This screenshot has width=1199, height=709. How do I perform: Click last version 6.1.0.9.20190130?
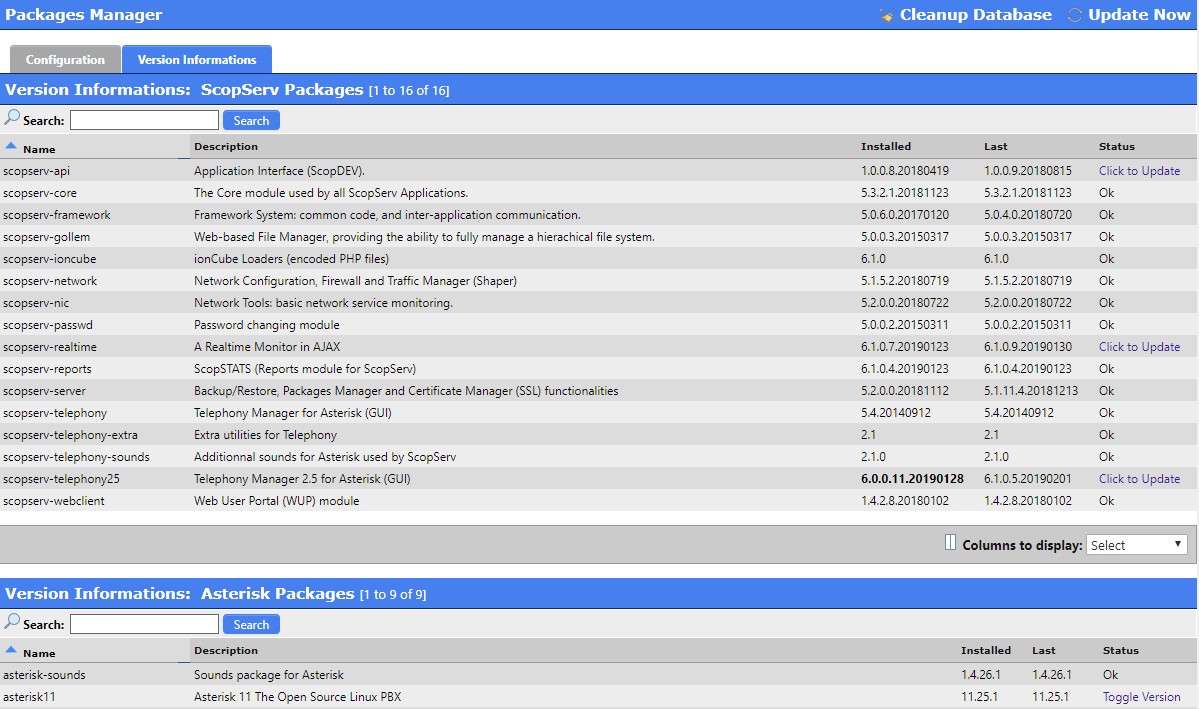pos(1028,346)
